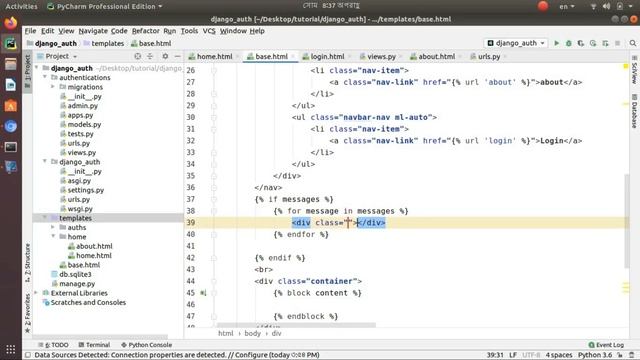Open the Database side panel

tap(634, 111)
